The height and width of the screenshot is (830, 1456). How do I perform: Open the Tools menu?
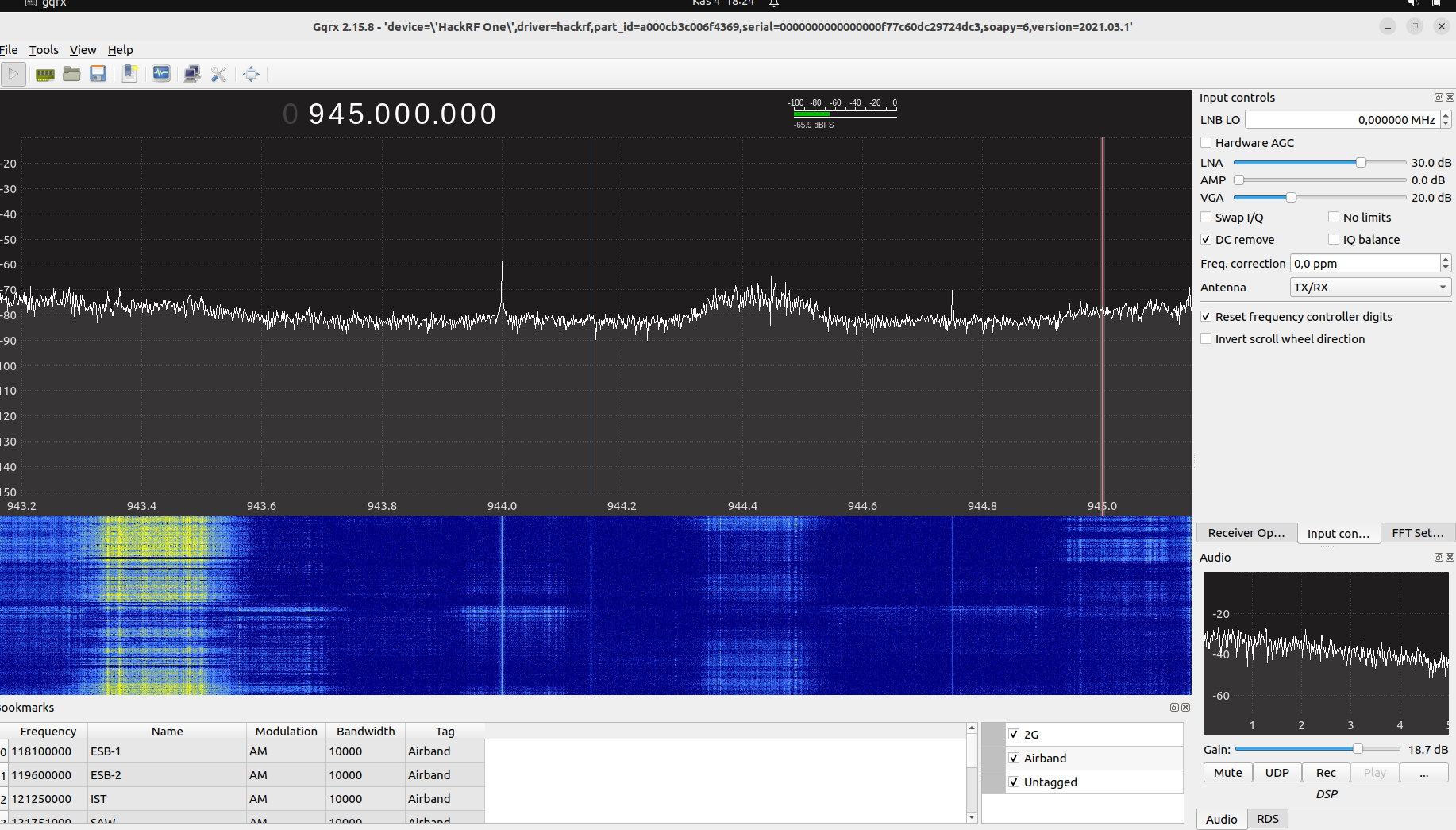(x=44, y=49)
